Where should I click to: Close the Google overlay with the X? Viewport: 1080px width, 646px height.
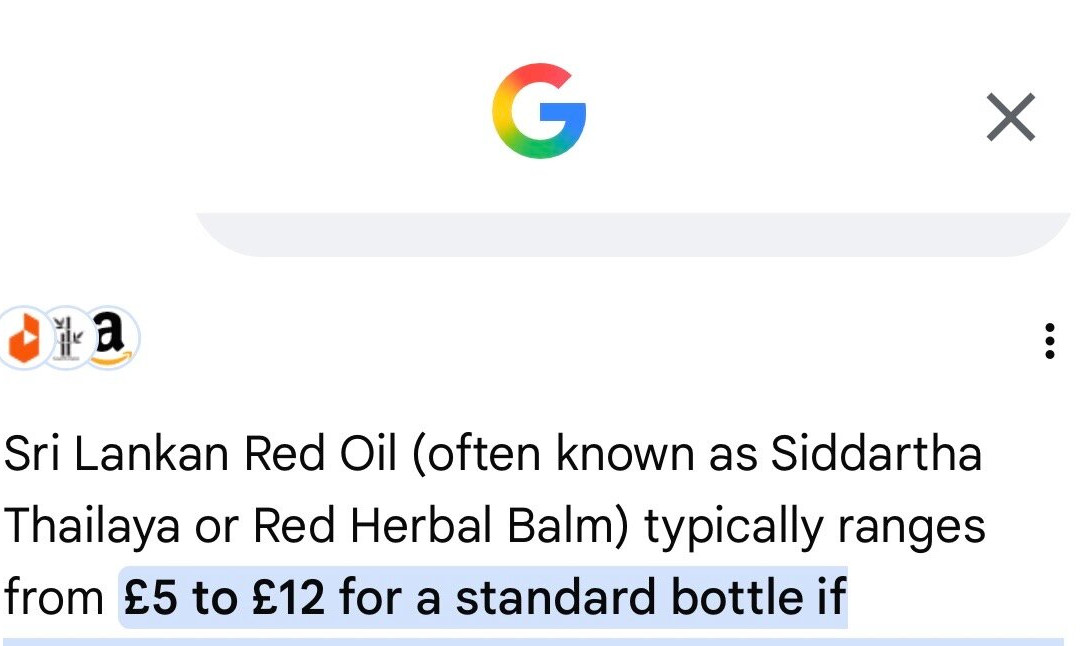pyautogui.click(x=1010, y=117)
